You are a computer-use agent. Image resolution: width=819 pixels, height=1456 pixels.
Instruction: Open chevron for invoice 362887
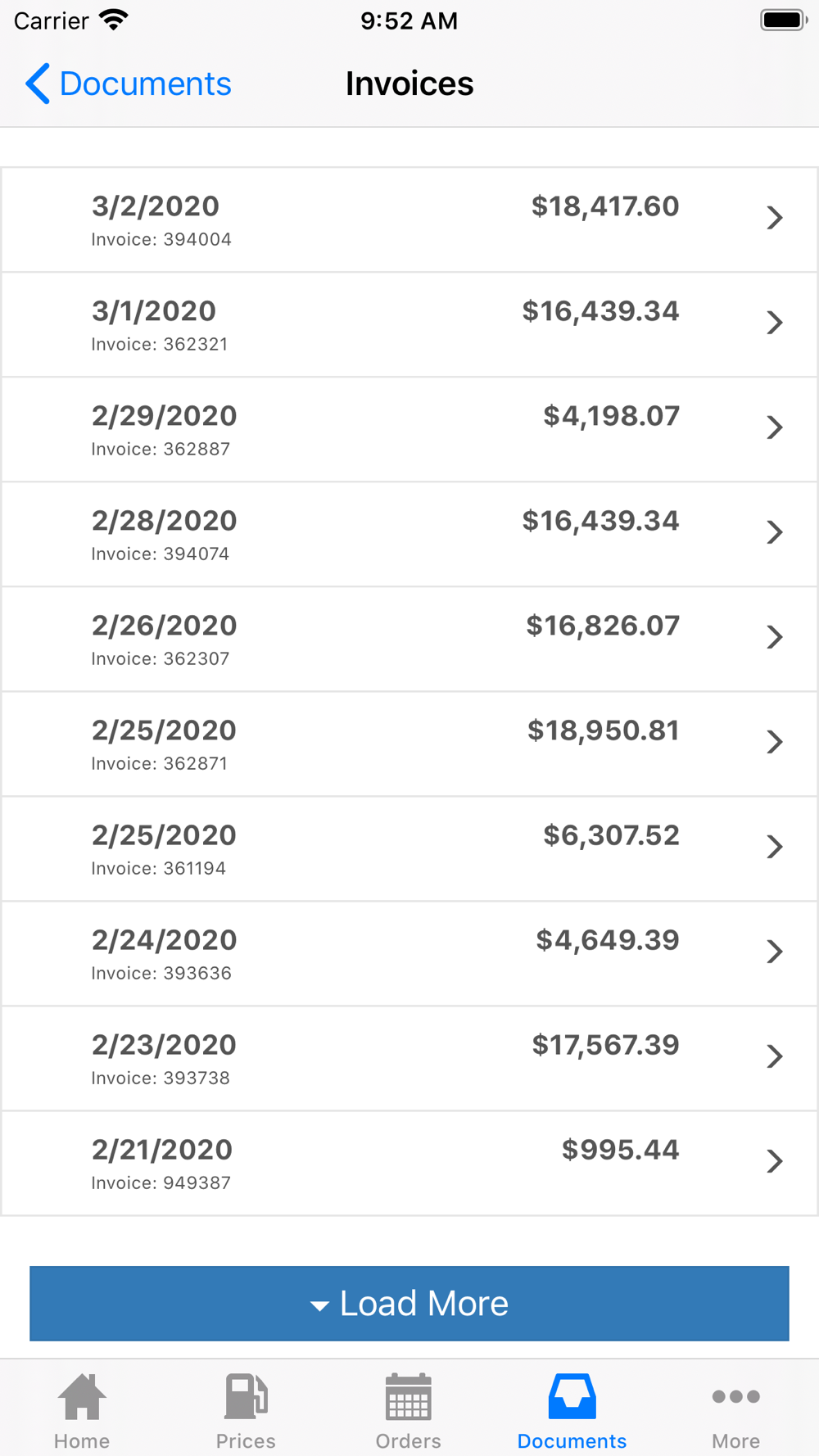(x=775, y=427)
